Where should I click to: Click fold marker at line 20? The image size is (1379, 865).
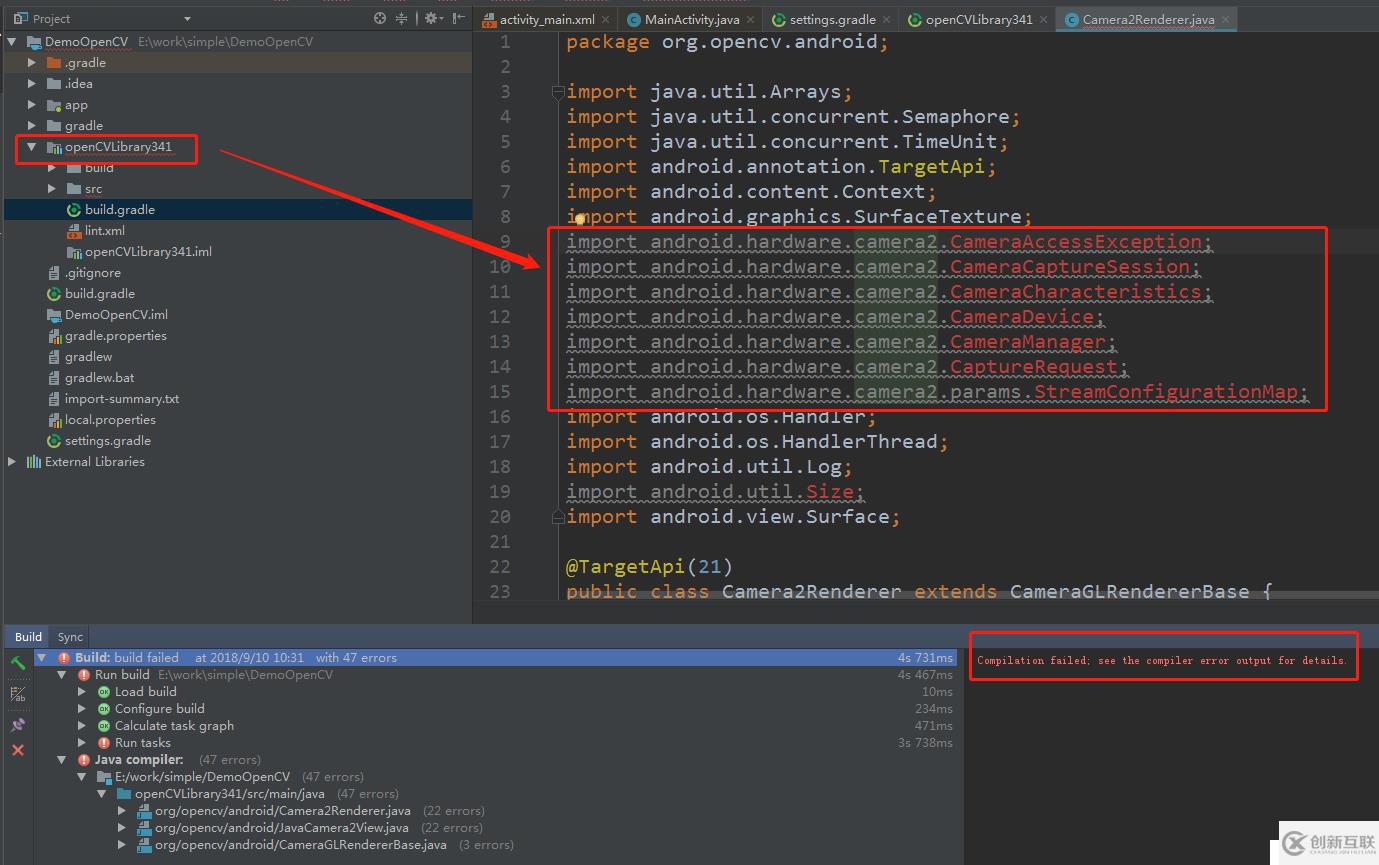(x=558, y=517)
